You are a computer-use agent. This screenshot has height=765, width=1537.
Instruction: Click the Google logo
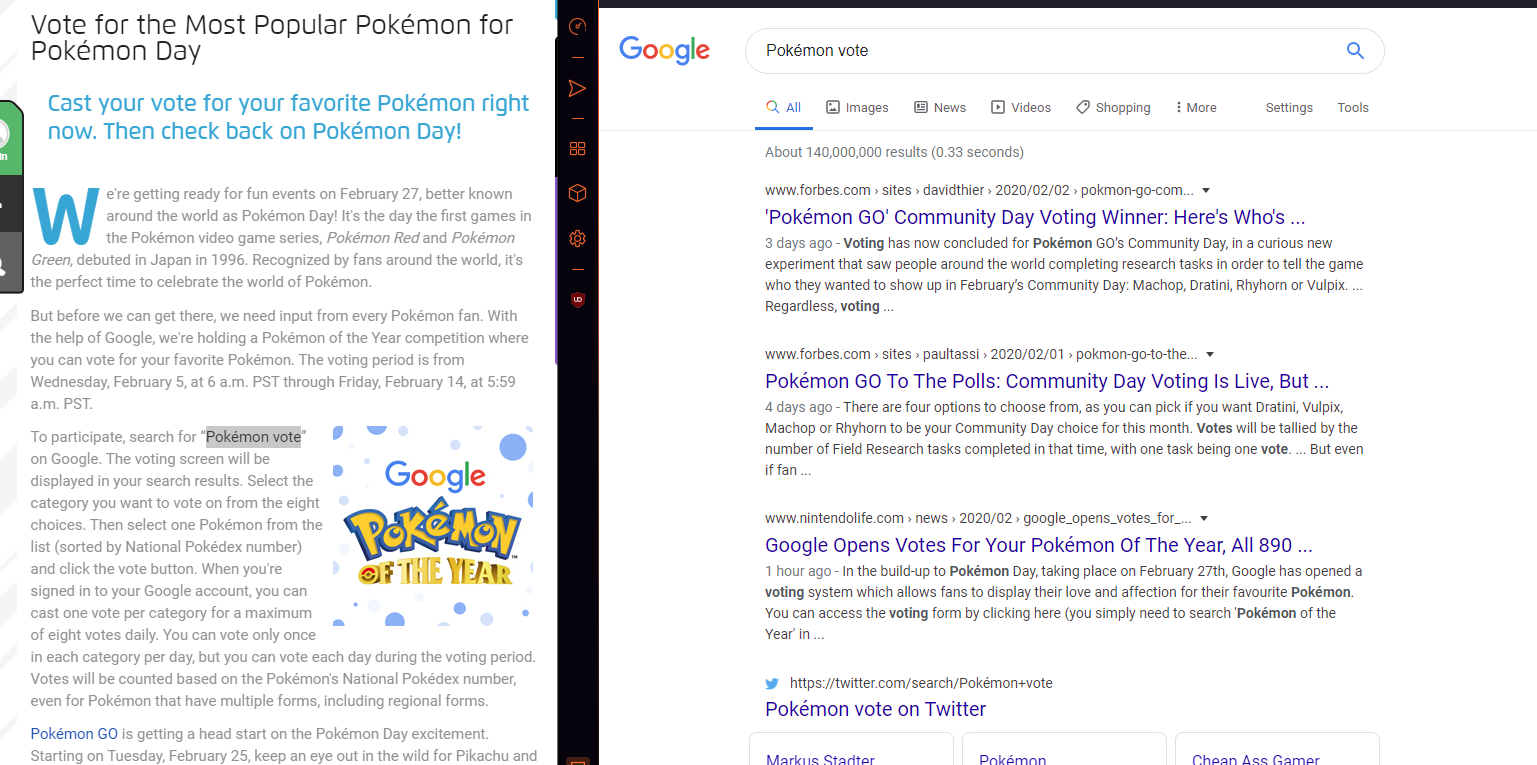(665, 50)
